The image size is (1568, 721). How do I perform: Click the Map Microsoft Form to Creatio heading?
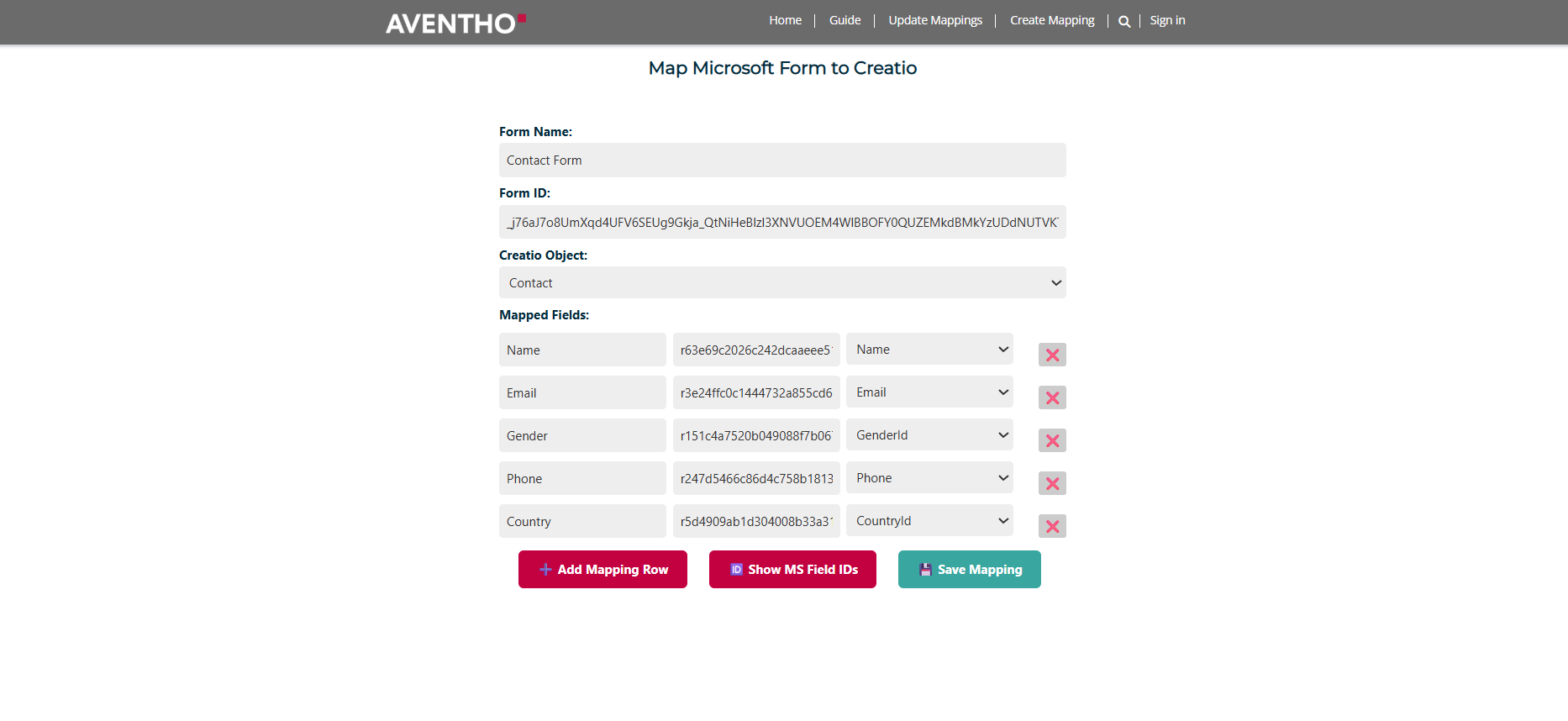coord(782,68)
